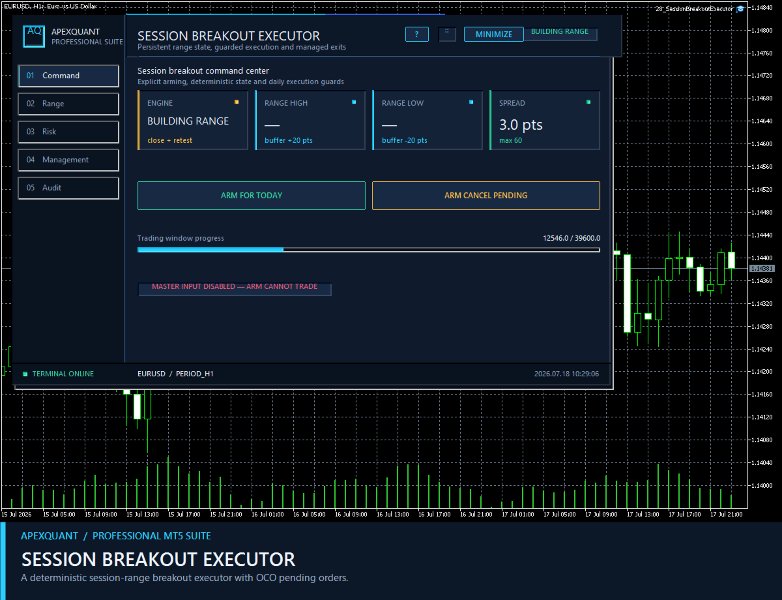Click the ApexQuant AQ logo icon

pyautogui.click(x=34, y=36)
